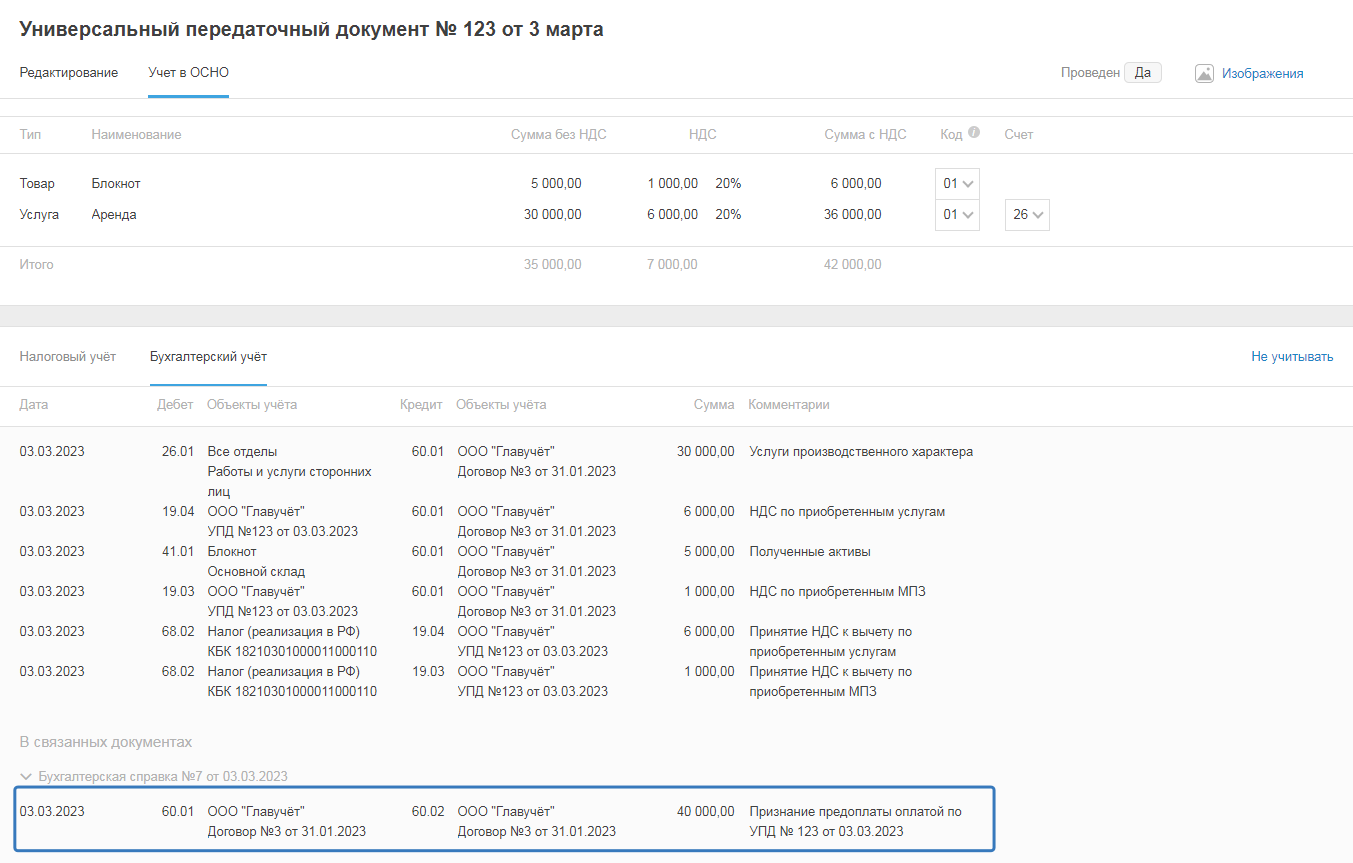Select the Учет в ОСНО tab
Viewport: 1353px width, 863px height.
pos(188,73)
